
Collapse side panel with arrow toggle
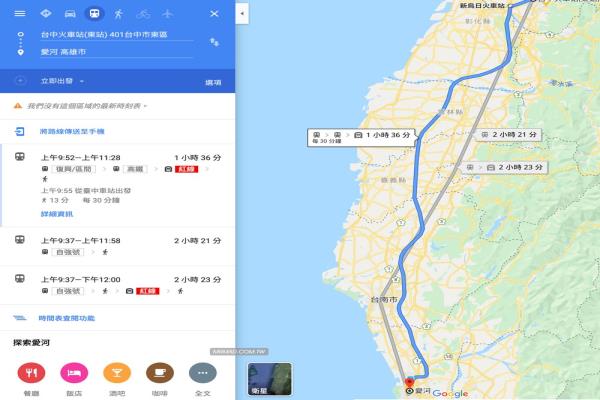(242, 14)
